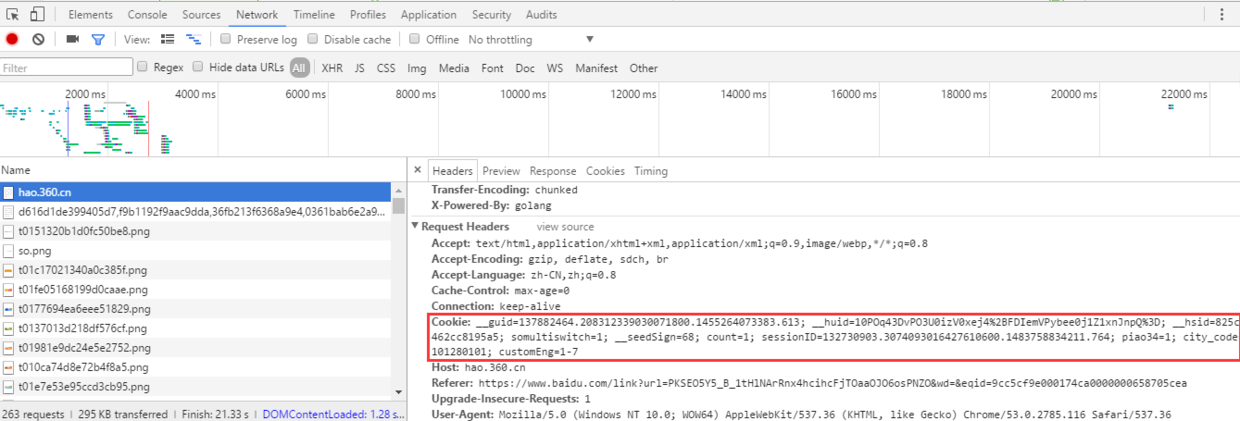This screenshot has width=1240, height=421.
Task: Open the Application tab
Action: pyautogui.click(x=428, y=15)
